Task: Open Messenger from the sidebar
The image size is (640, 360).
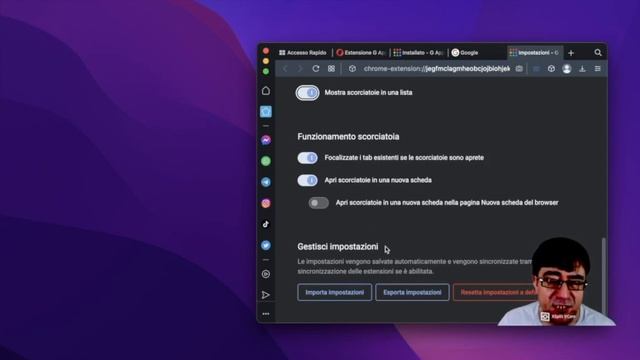Action: [x=266, y=140]
